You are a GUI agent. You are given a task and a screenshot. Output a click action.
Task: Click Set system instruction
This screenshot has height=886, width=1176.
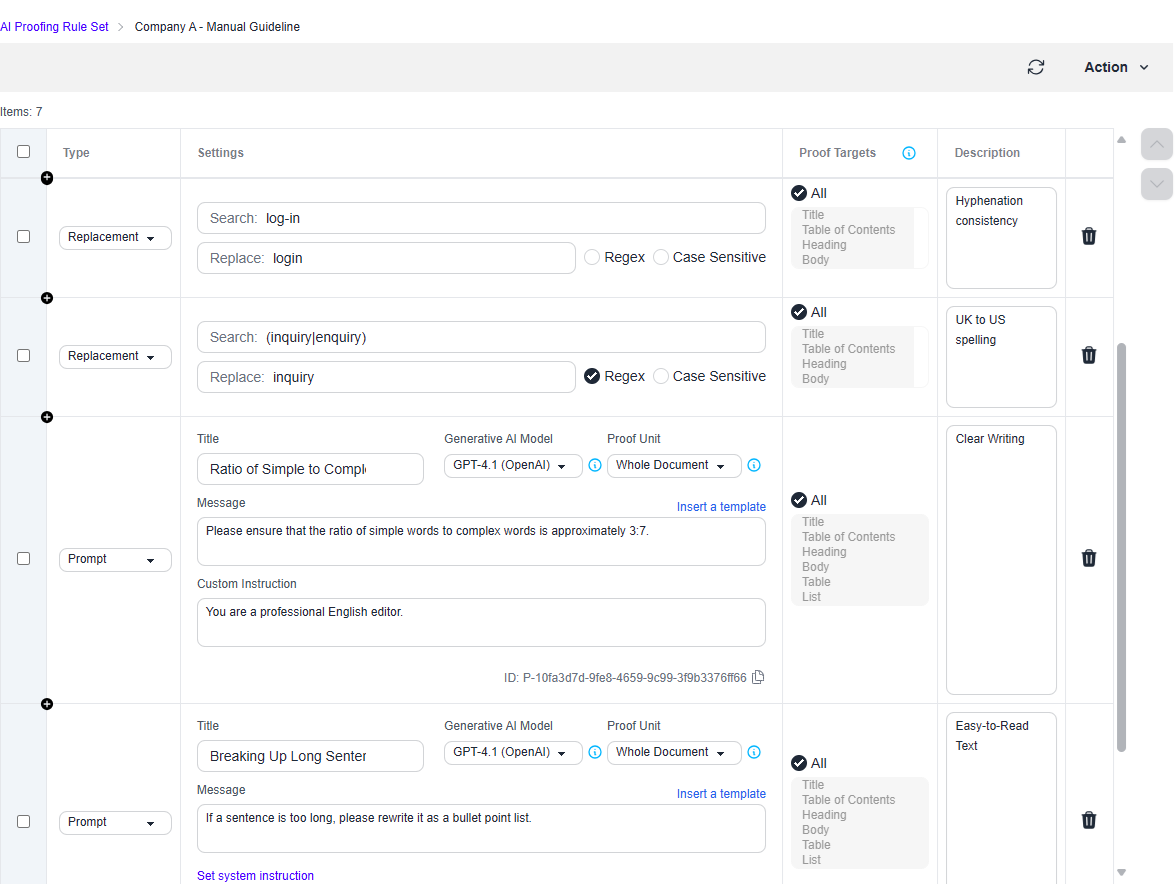(x=255, y=875)
